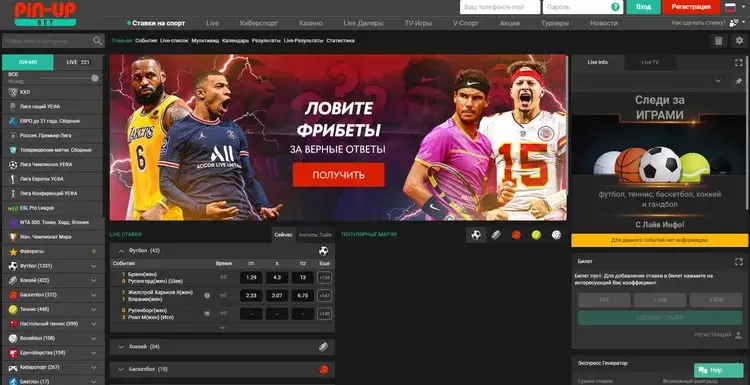Expand the Футбол (1331) sidebar category

[94, 266]
